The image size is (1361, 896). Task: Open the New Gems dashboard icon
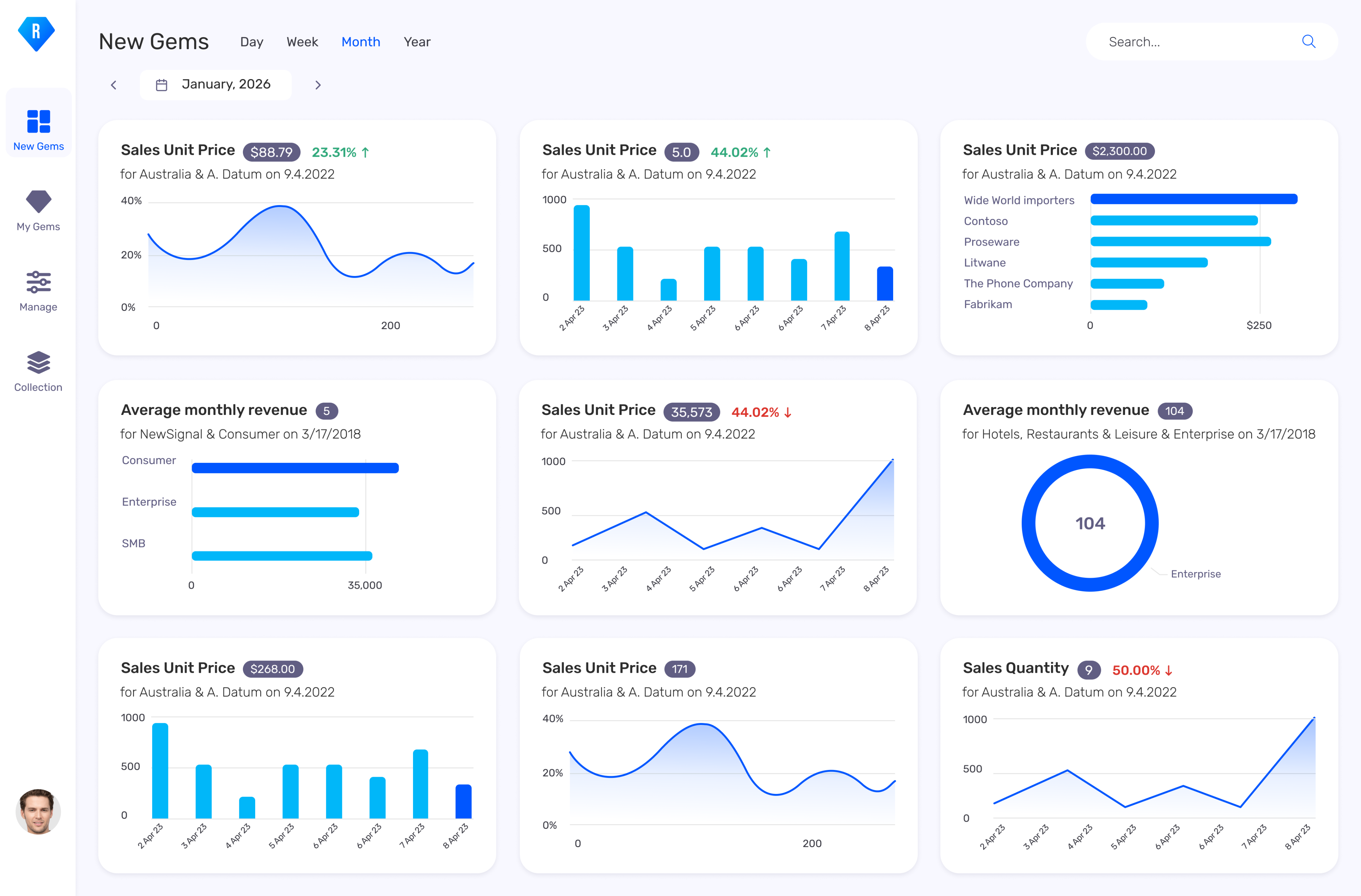click(x=38, y=121)
